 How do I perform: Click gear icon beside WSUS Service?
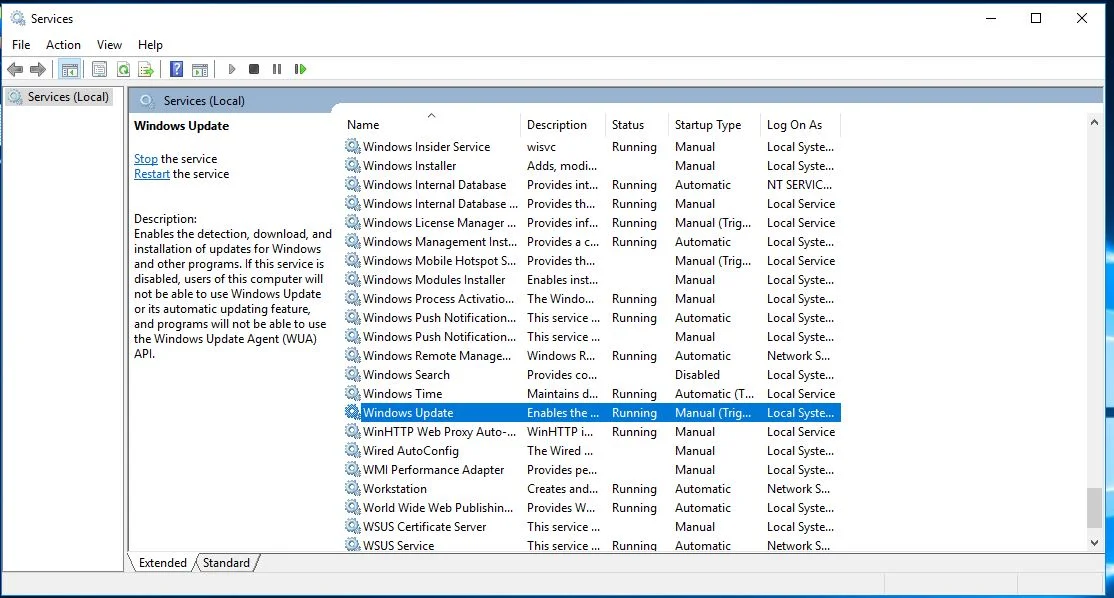353,545
